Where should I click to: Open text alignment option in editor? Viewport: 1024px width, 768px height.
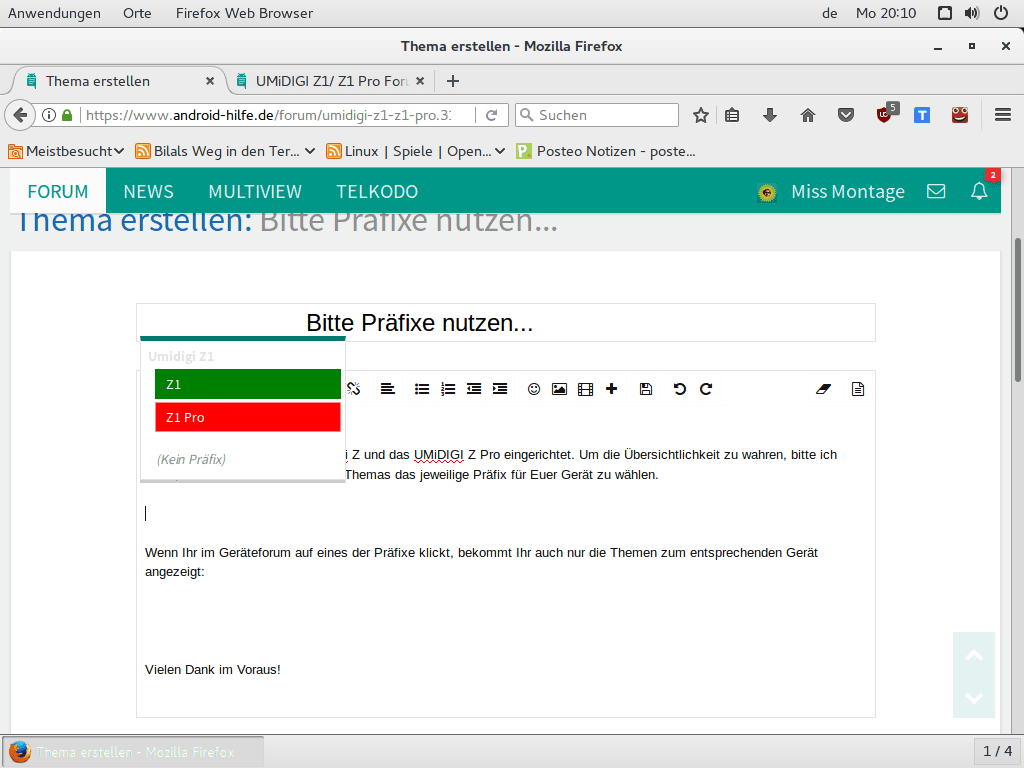pyautogui.click(x=388, y=389)
